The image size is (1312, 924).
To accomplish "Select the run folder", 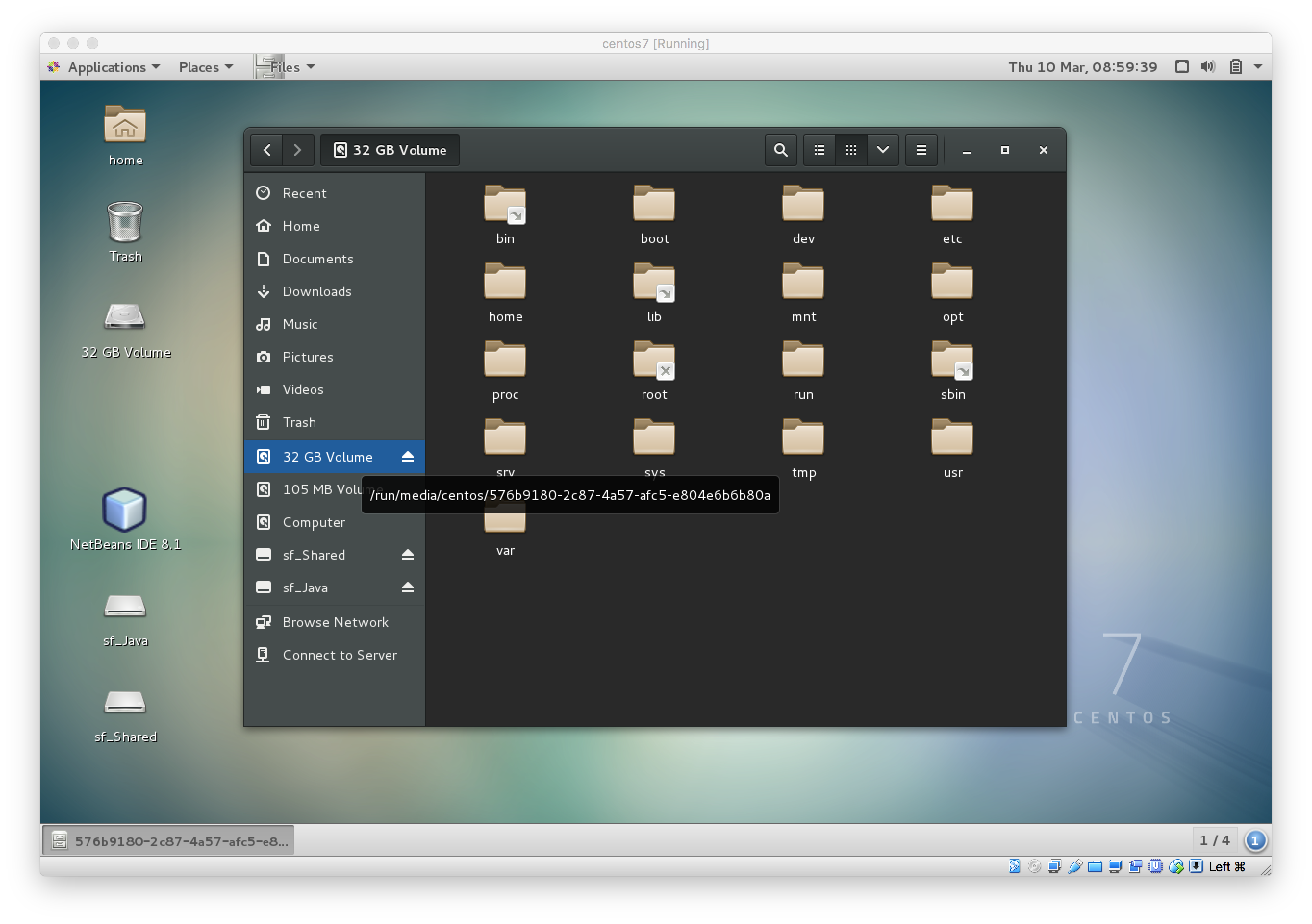I will (804, 371).
